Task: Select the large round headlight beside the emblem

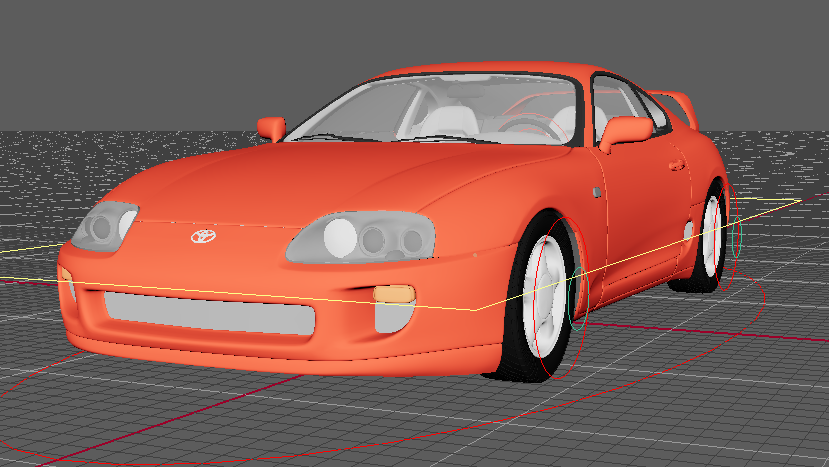Action: (341, 236)
